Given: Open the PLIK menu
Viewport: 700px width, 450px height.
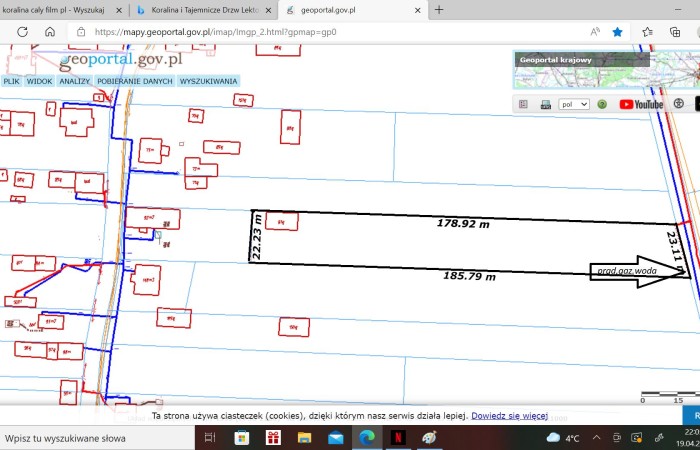Looking at the screenshot, I should [12, 80].
